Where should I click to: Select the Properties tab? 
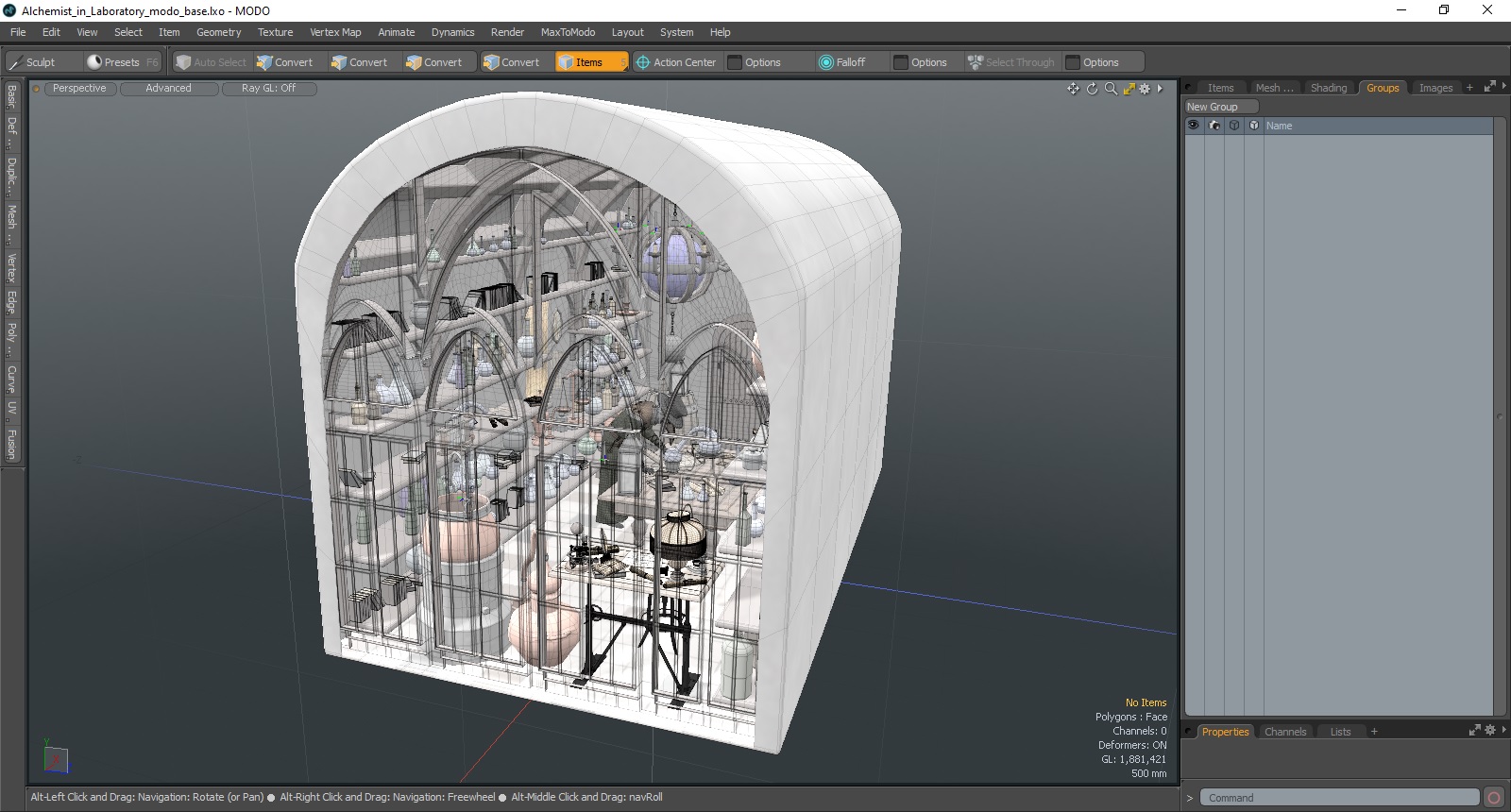1225,732
